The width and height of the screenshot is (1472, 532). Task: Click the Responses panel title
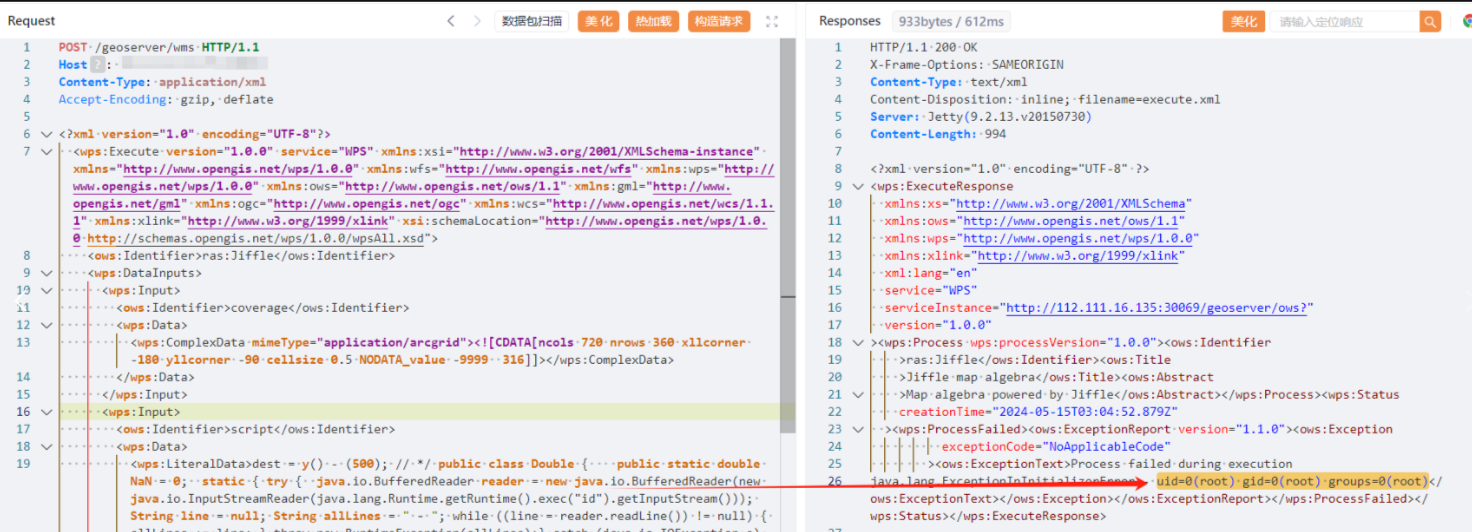point(850,21)
